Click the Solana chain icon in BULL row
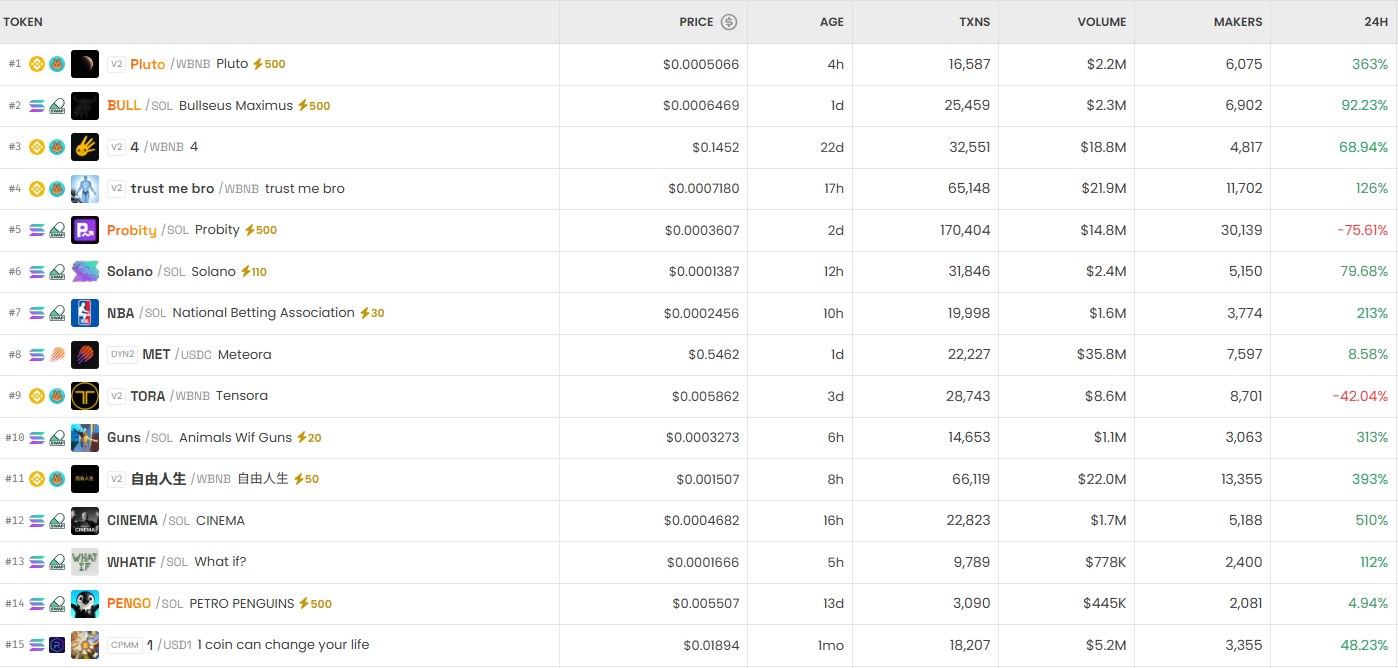Viewport: 1398px width, 668px height. pos(37,106)
